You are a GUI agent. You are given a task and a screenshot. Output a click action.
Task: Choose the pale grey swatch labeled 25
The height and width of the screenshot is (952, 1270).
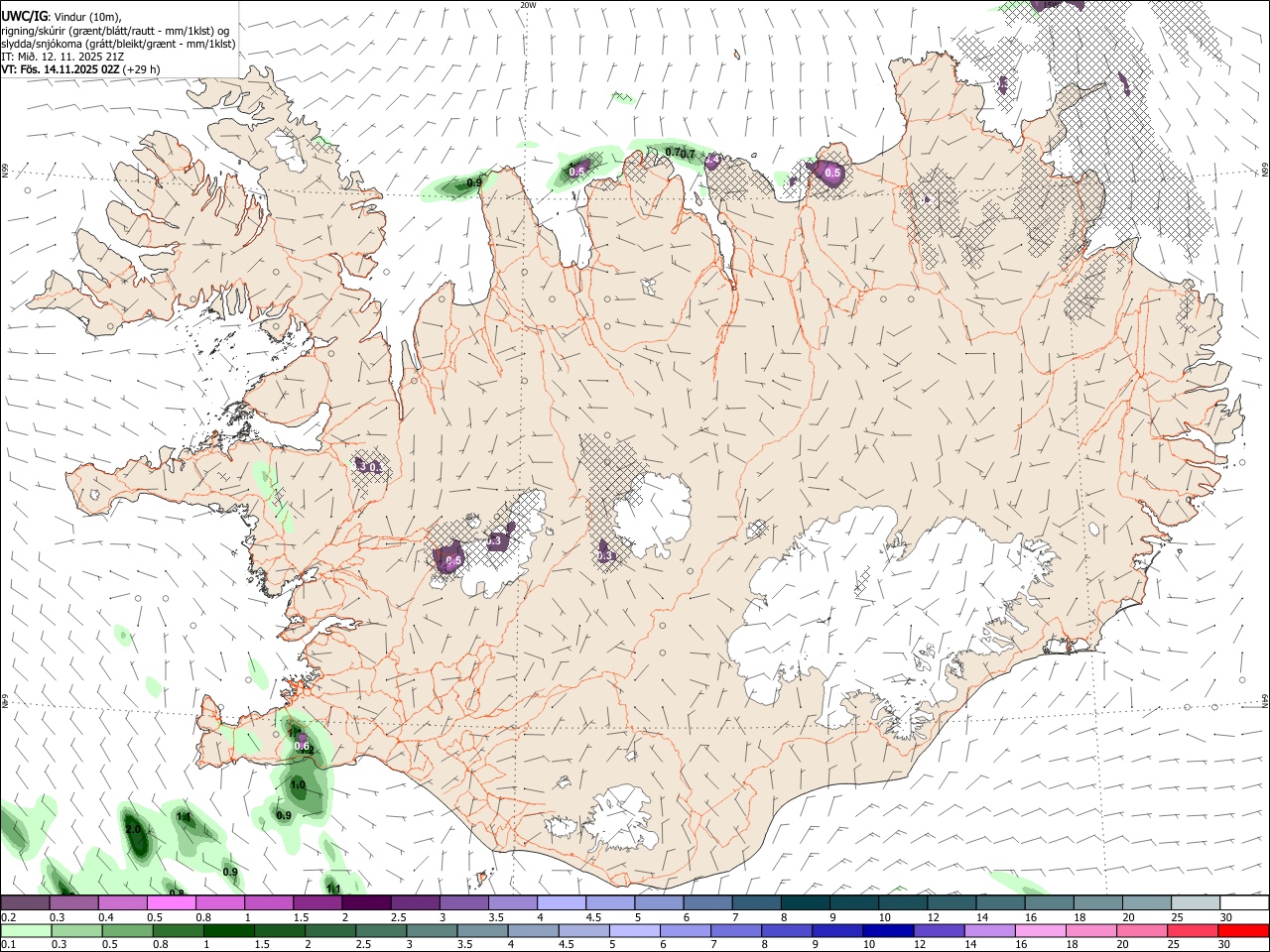[1196, 902]
